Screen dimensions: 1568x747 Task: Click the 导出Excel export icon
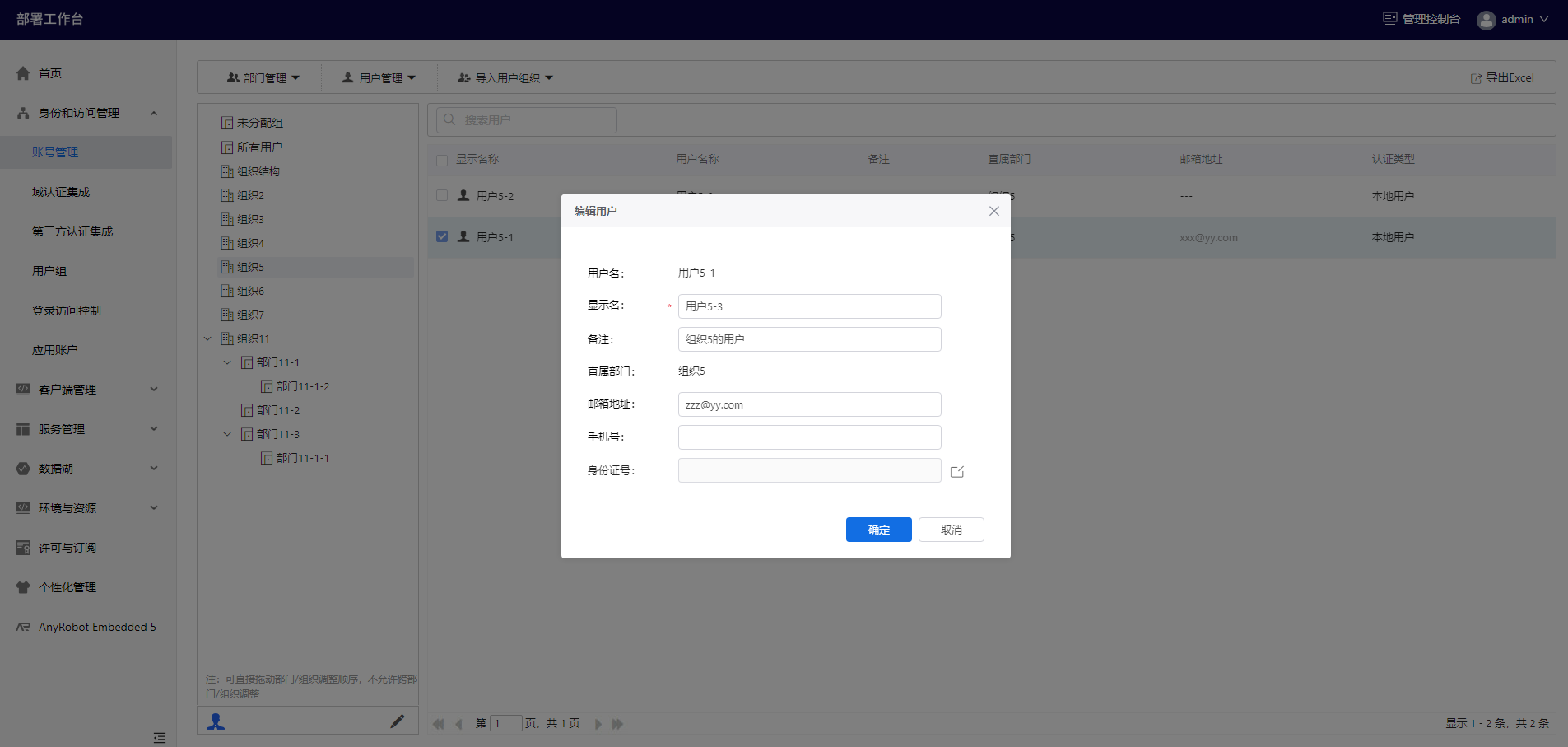(1476, 78)
